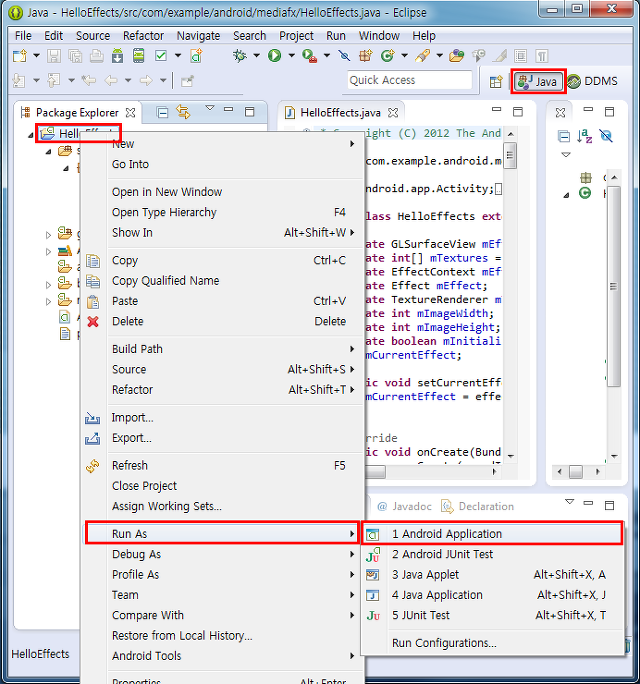Screen dimensions: 640x684
Task: Open the Window menu
Action: click(x=379, y=36)
